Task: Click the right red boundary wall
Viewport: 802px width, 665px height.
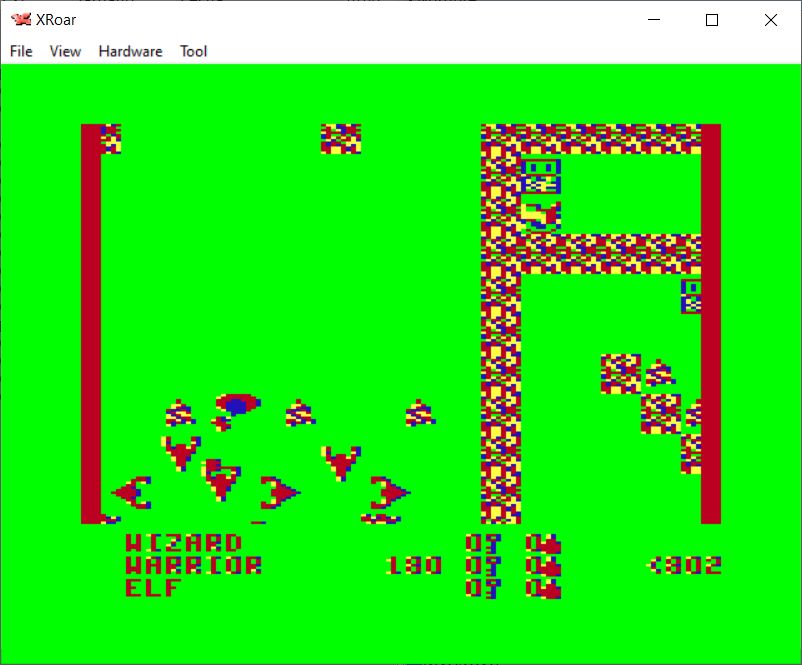Action: 711,324
